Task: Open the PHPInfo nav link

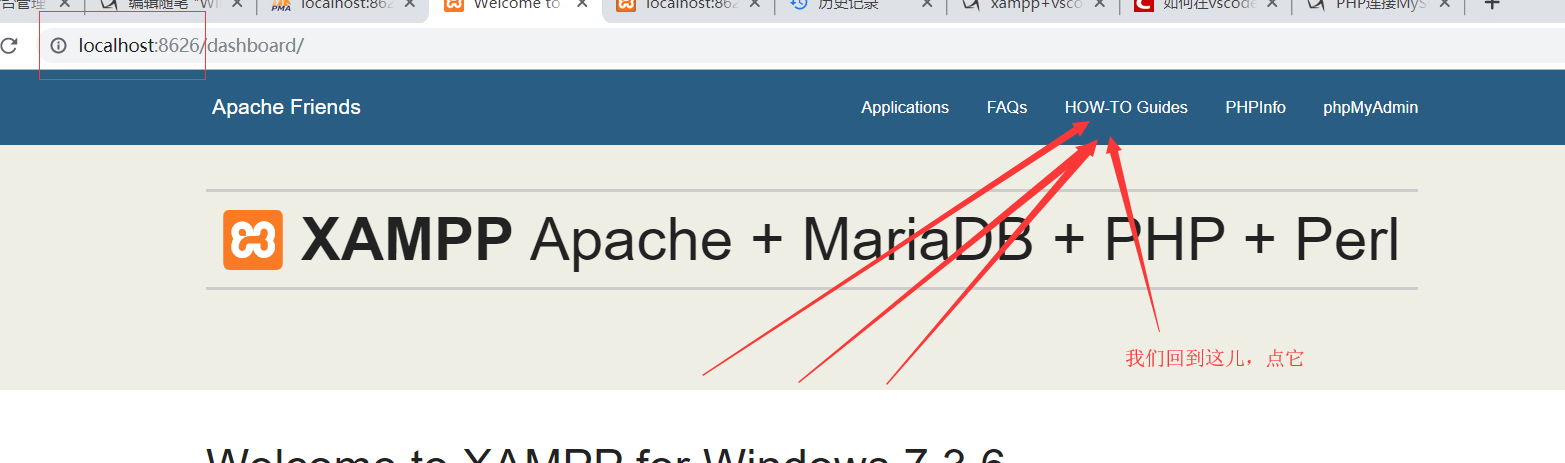Action: point(1256,108)
